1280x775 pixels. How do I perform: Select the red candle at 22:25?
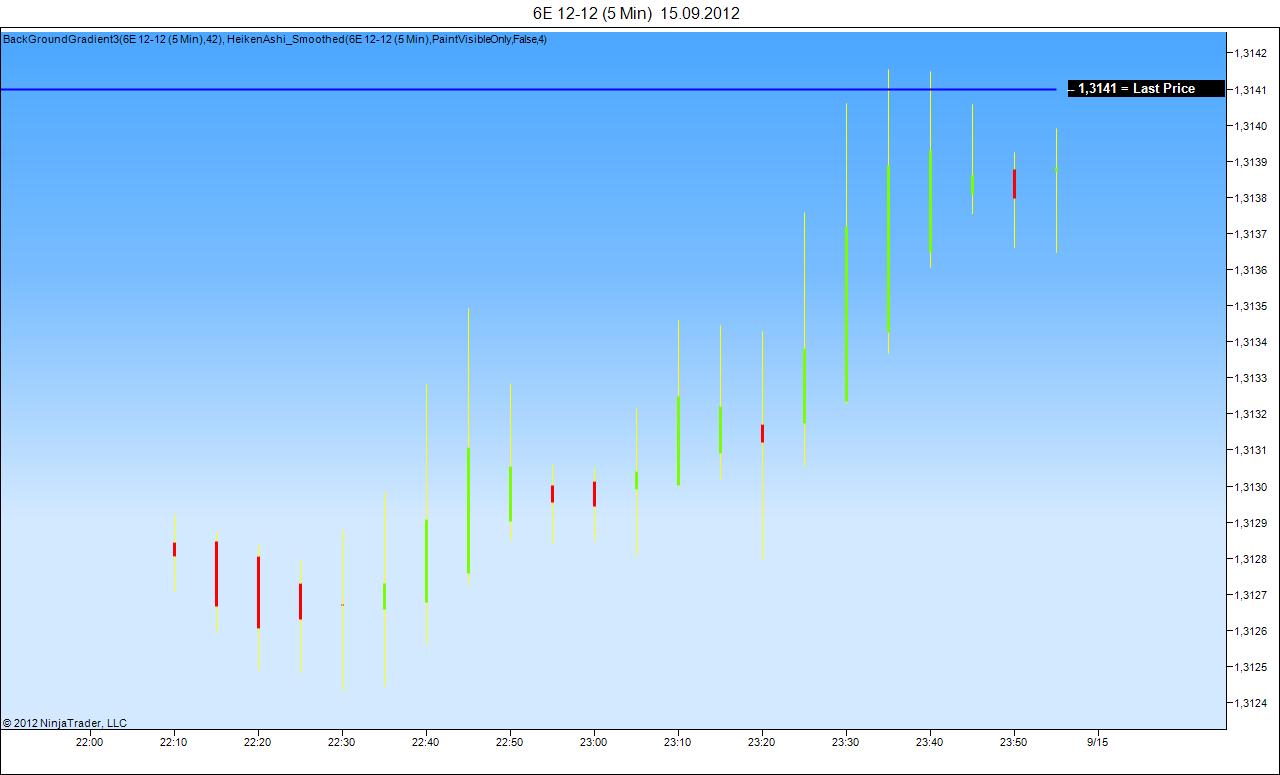[300, 601]
